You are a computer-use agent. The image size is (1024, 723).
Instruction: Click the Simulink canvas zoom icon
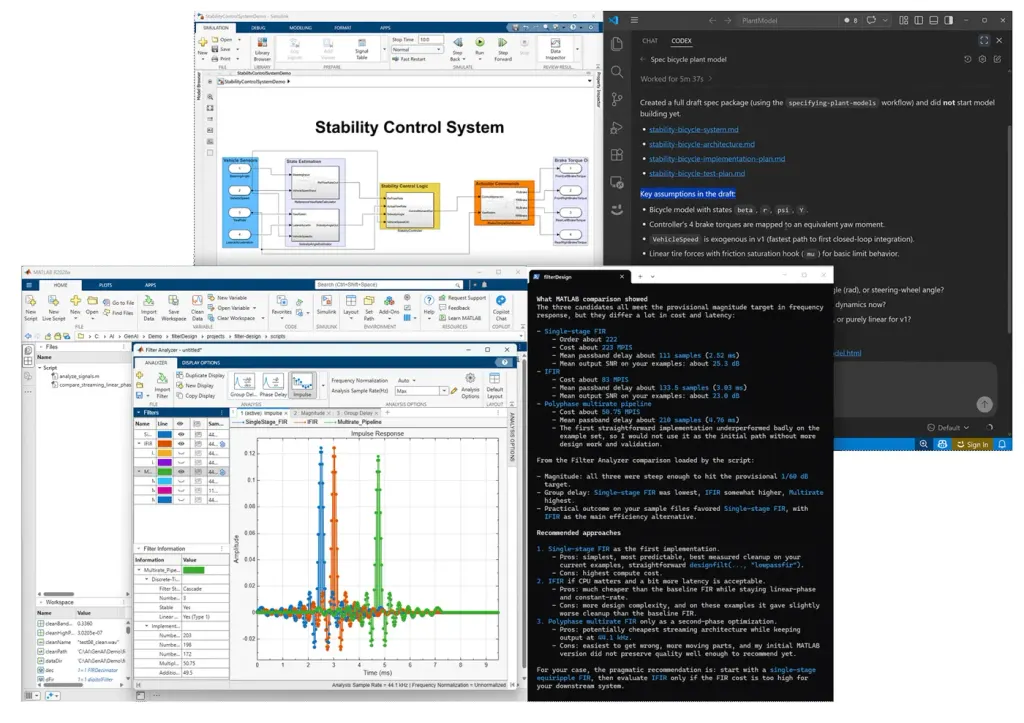pyautogui.click(x=210, y=96)
